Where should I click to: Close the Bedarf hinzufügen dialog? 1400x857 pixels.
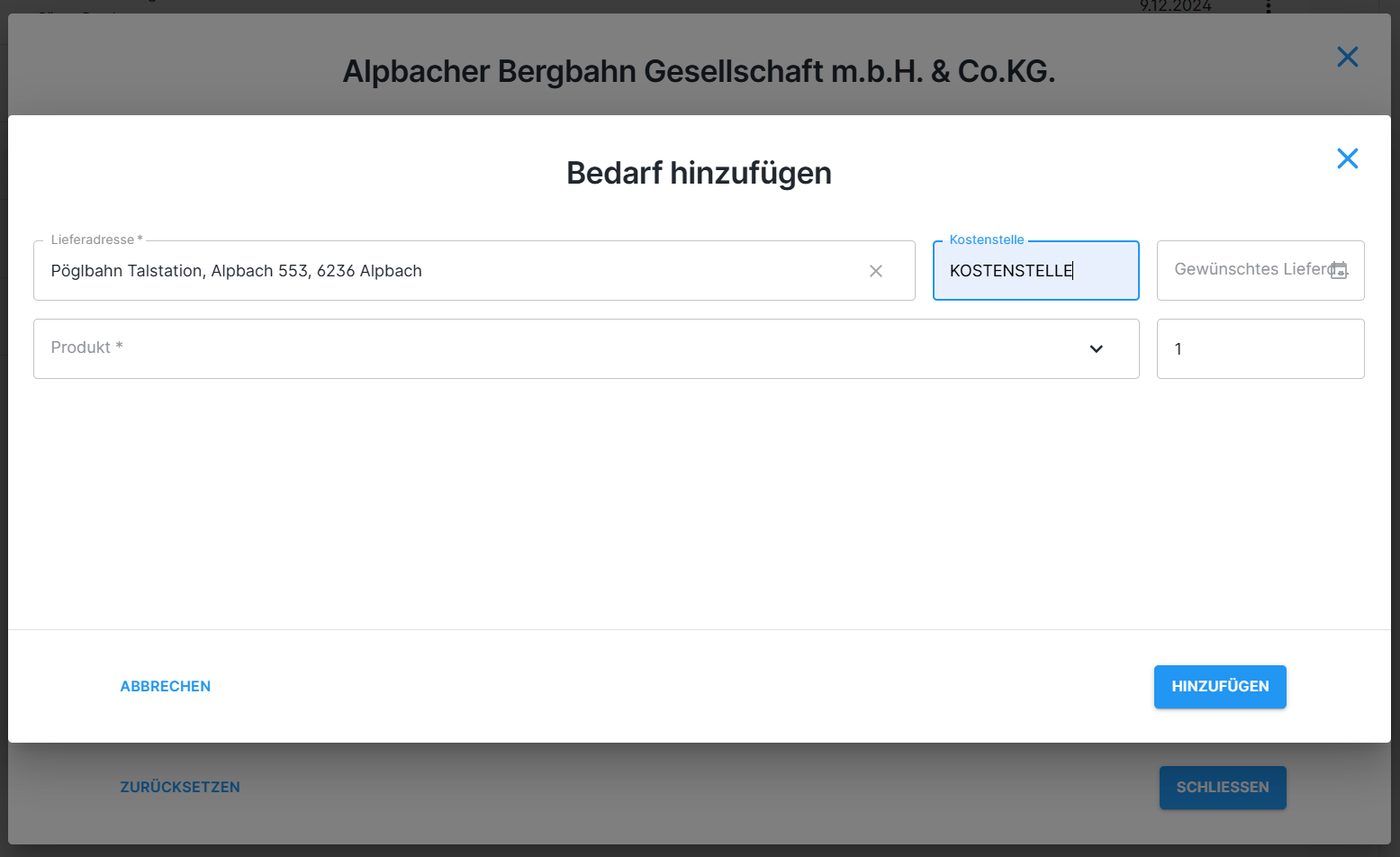[1347, 158]
